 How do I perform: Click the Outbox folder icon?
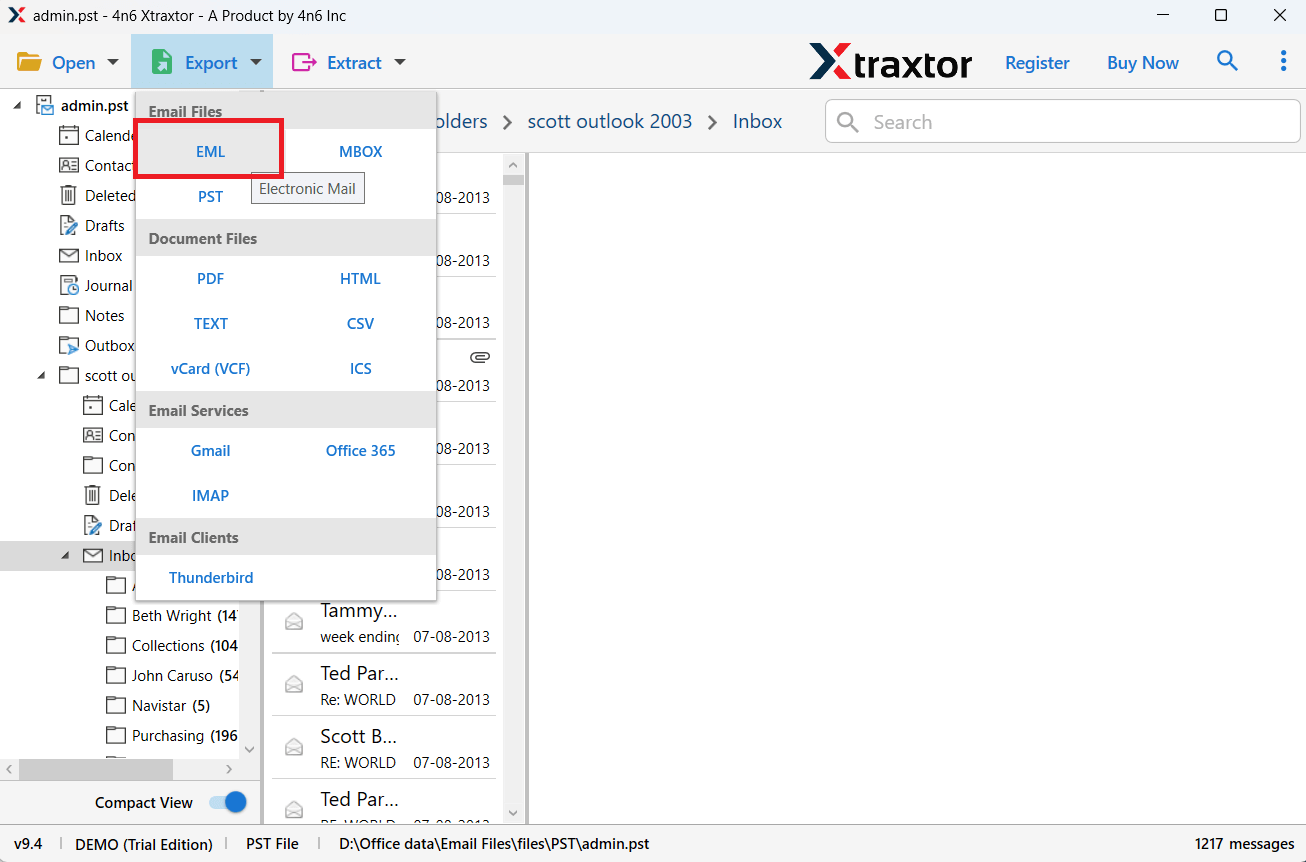pos(68,345)
